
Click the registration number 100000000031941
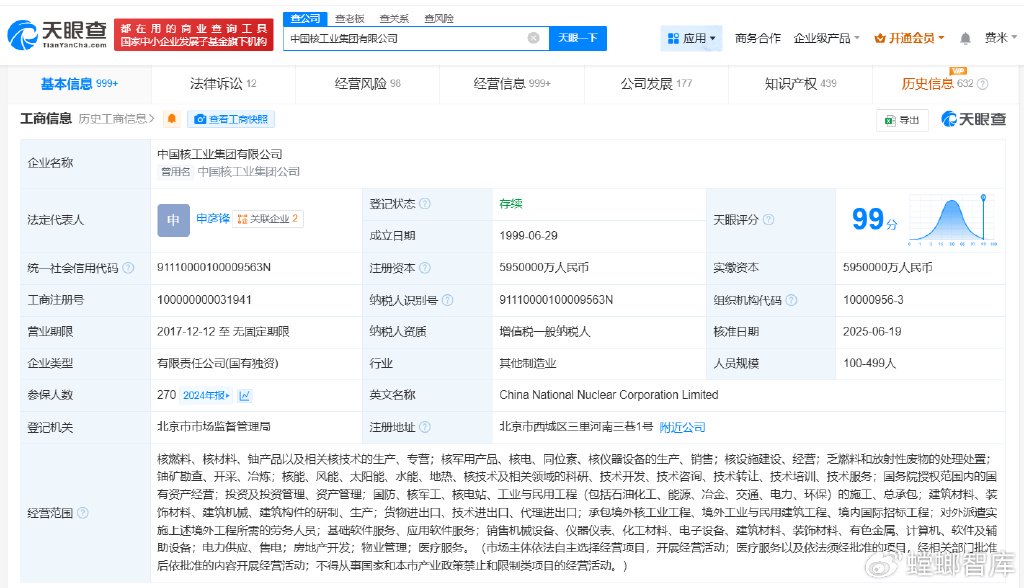[x=204, y=300]
